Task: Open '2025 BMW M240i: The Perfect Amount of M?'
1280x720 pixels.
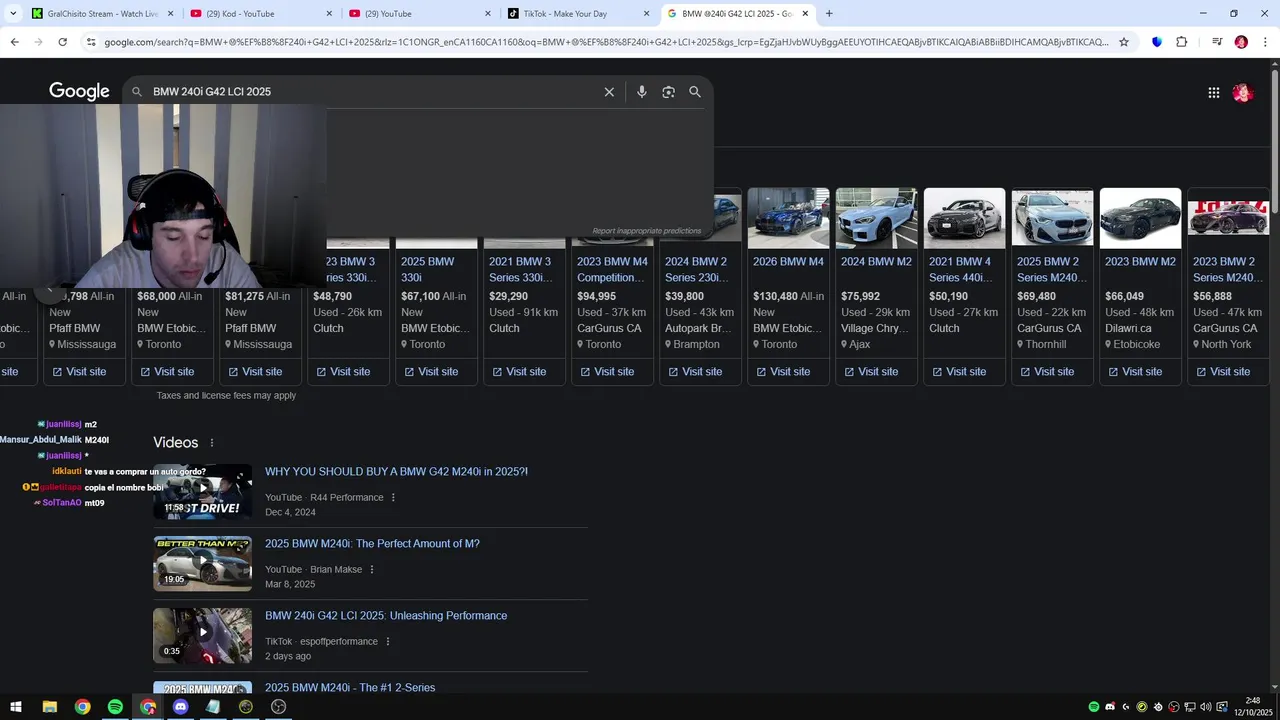Action: click(x=372, y=544)
